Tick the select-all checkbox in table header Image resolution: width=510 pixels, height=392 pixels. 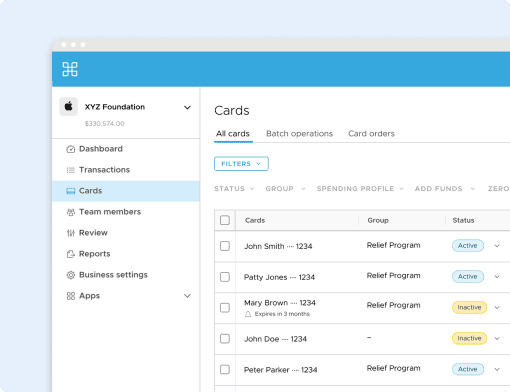225,220
